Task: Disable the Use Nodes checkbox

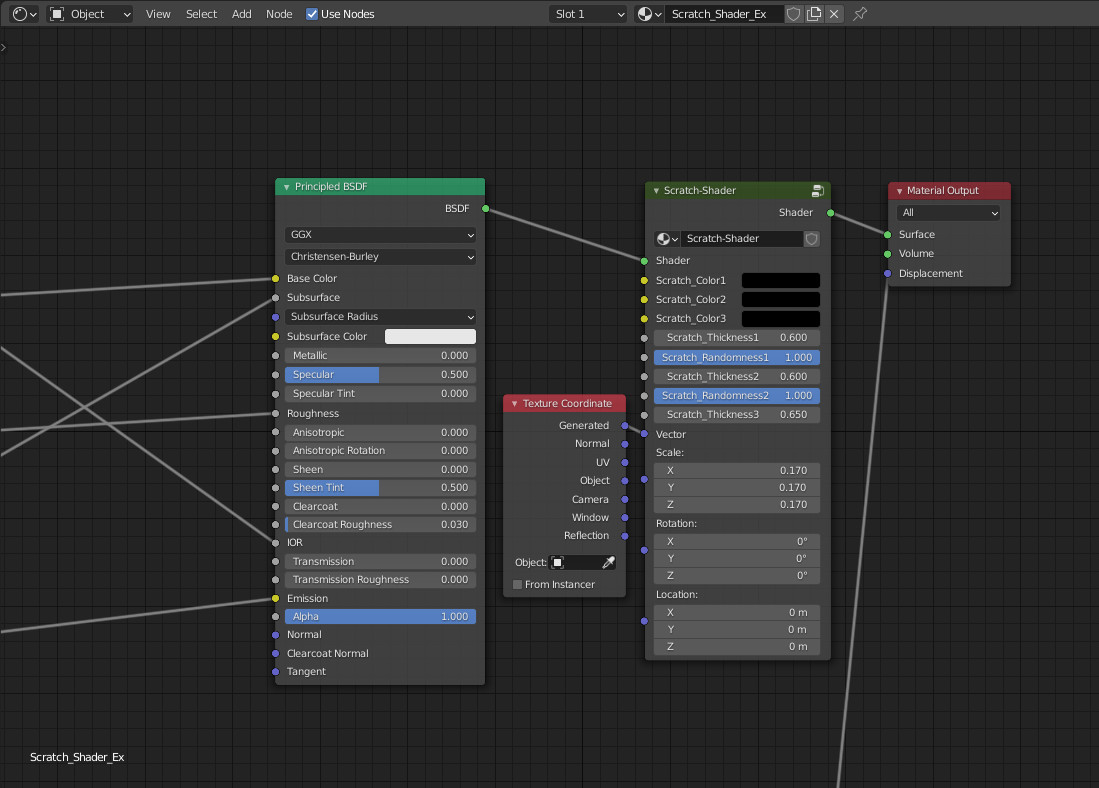Action: pyautogui.click(x=312, y=14)
